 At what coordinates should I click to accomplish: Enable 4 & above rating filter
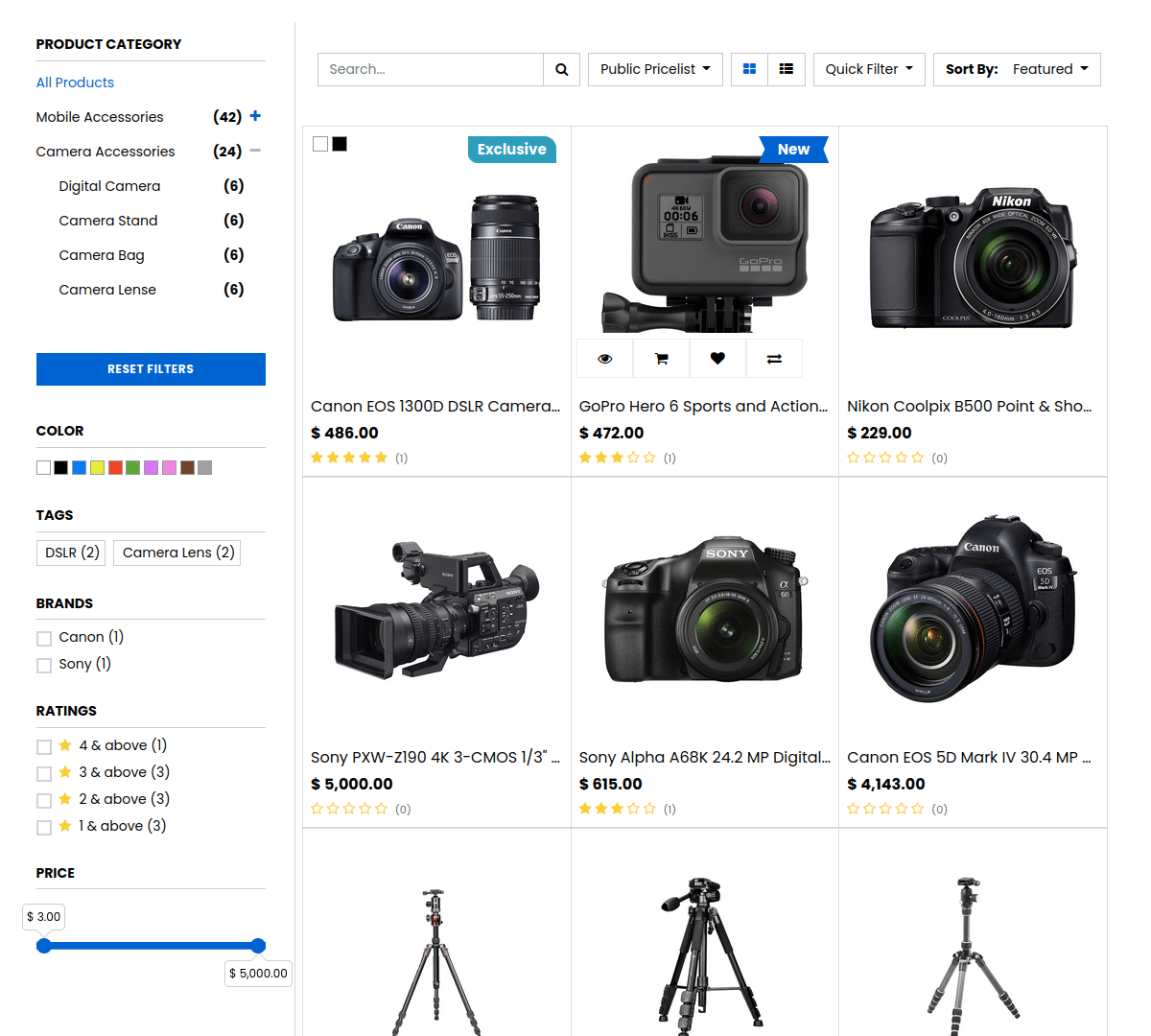[x=44, y=746]
